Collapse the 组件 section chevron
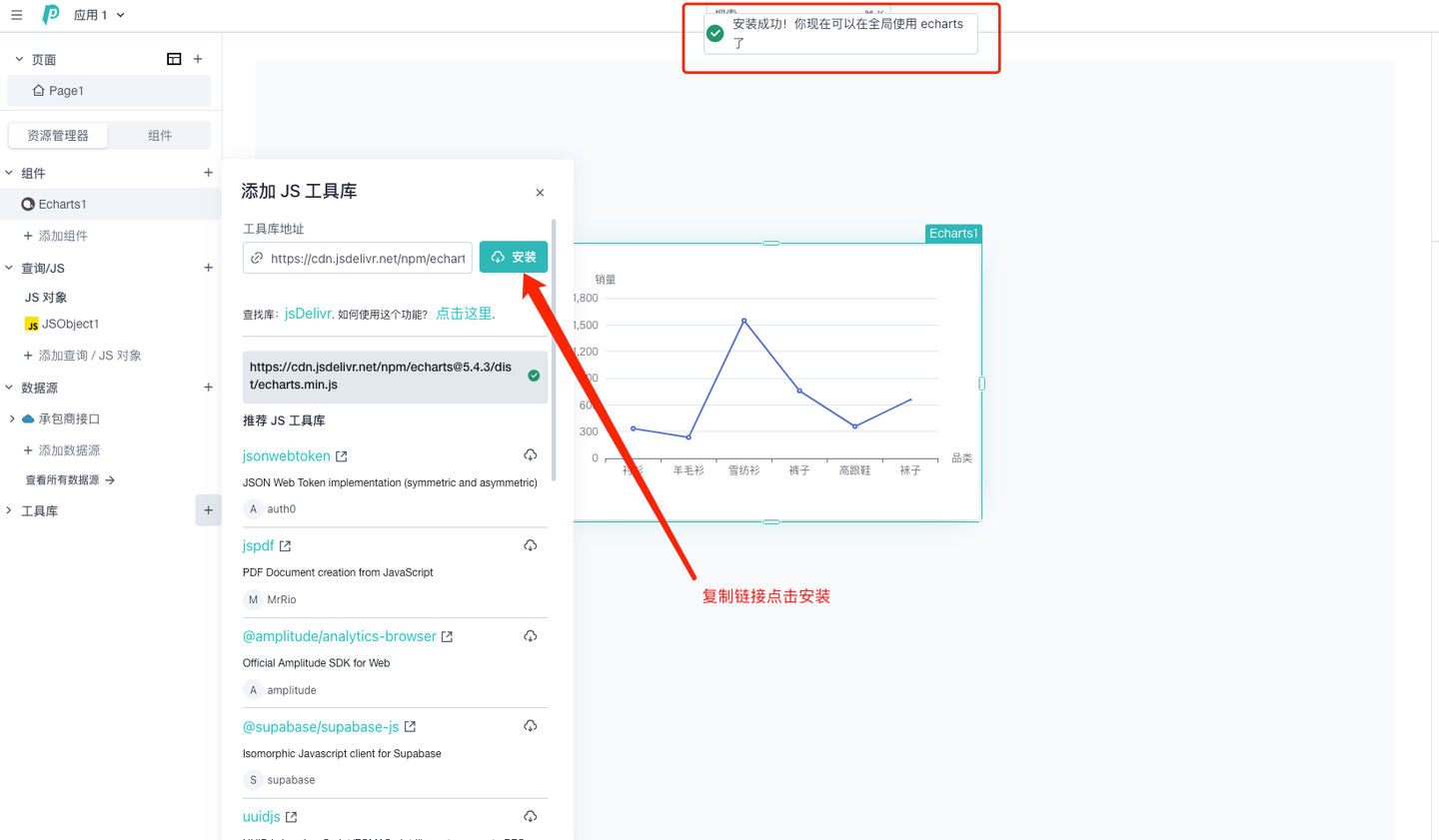This screenshot has width=1439, height=840. 9,173
